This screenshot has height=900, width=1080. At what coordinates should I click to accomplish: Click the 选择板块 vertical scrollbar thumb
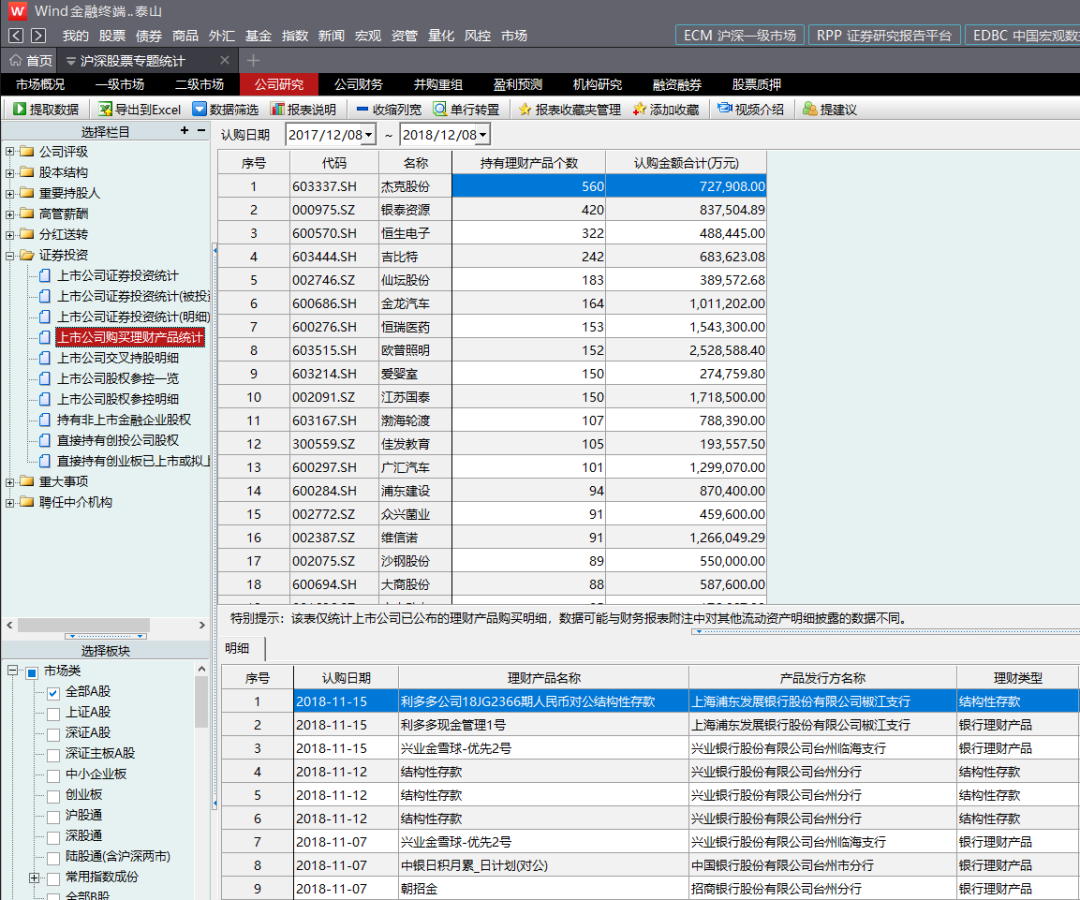coord(201,701)
